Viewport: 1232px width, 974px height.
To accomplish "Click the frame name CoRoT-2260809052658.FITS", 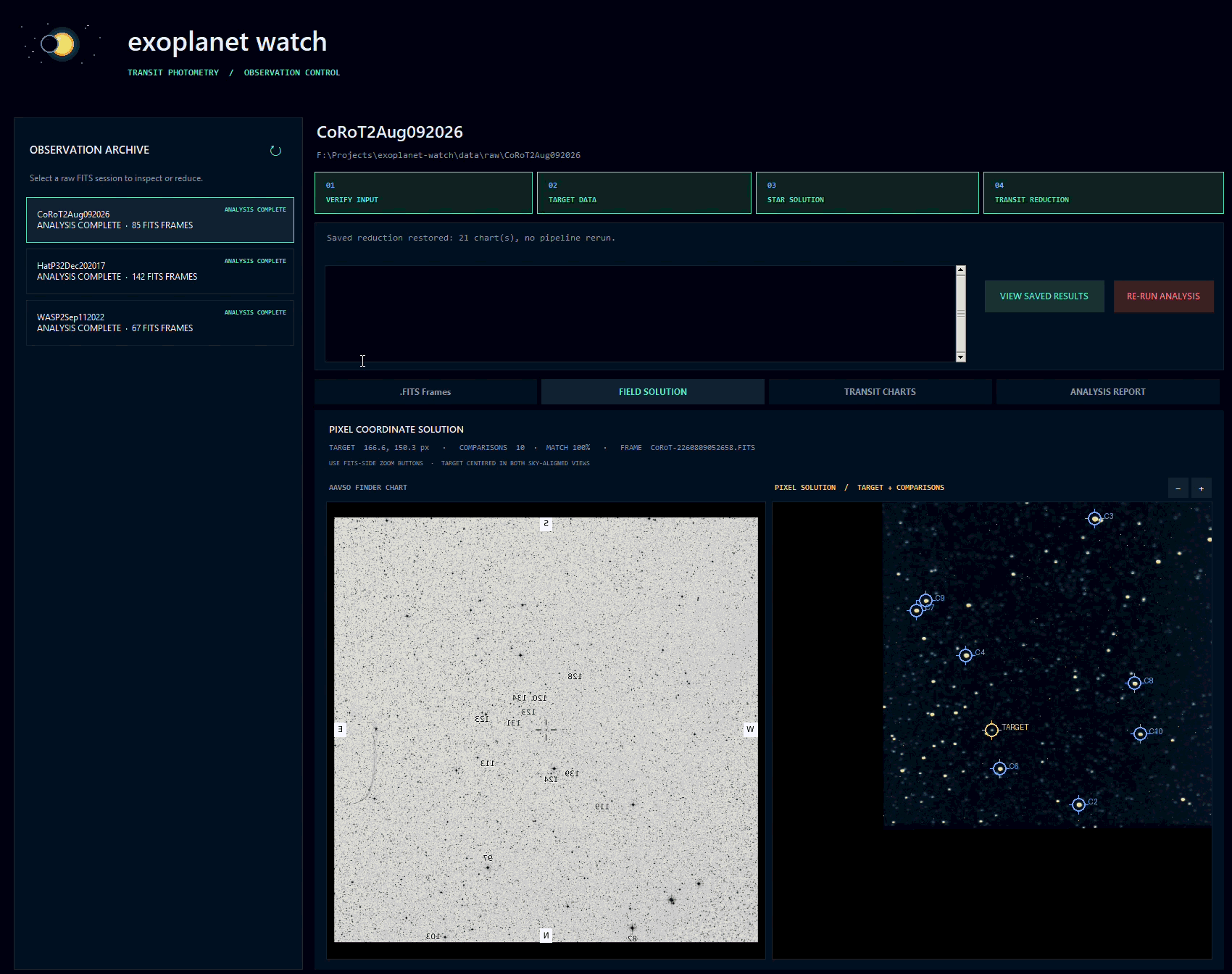I will (x=703, y=448).
